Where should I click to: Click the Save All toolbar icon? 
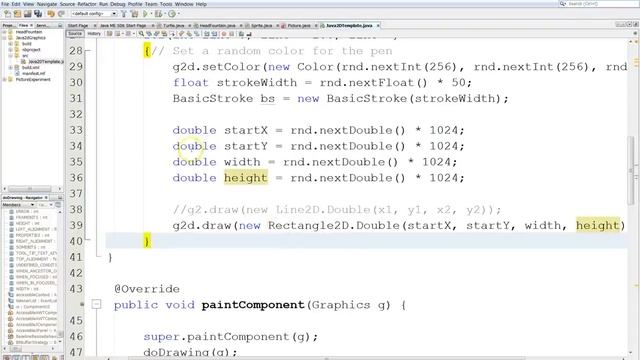pyautogui.click(x=38, y=14)
